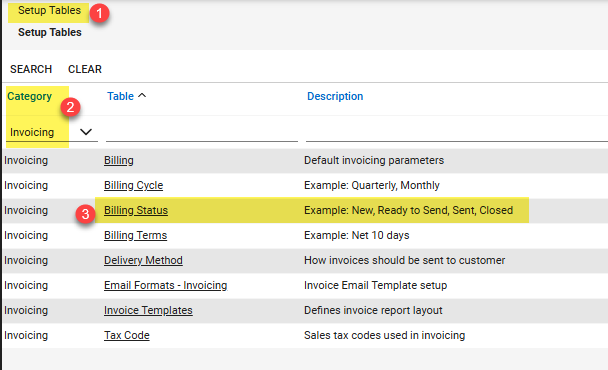Click the CLEAR button

point(85,69)
